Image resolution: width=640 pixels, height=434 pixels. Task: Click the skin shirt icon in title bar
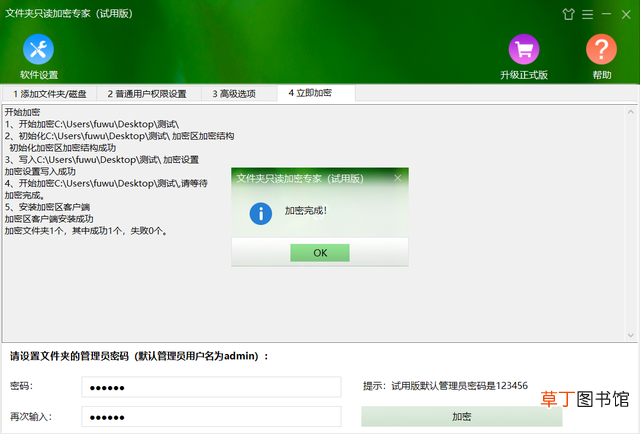coord(568,14)
